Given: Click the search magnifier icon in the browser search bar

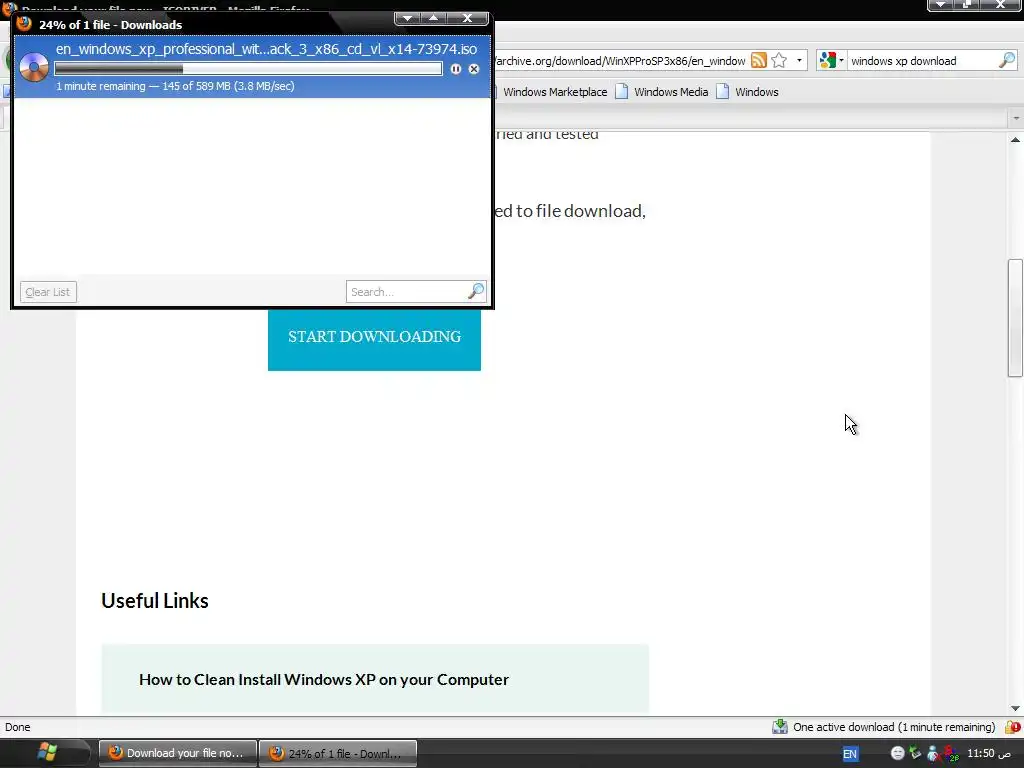Looking at the screenshot, I should click(x=1007, y=61).
